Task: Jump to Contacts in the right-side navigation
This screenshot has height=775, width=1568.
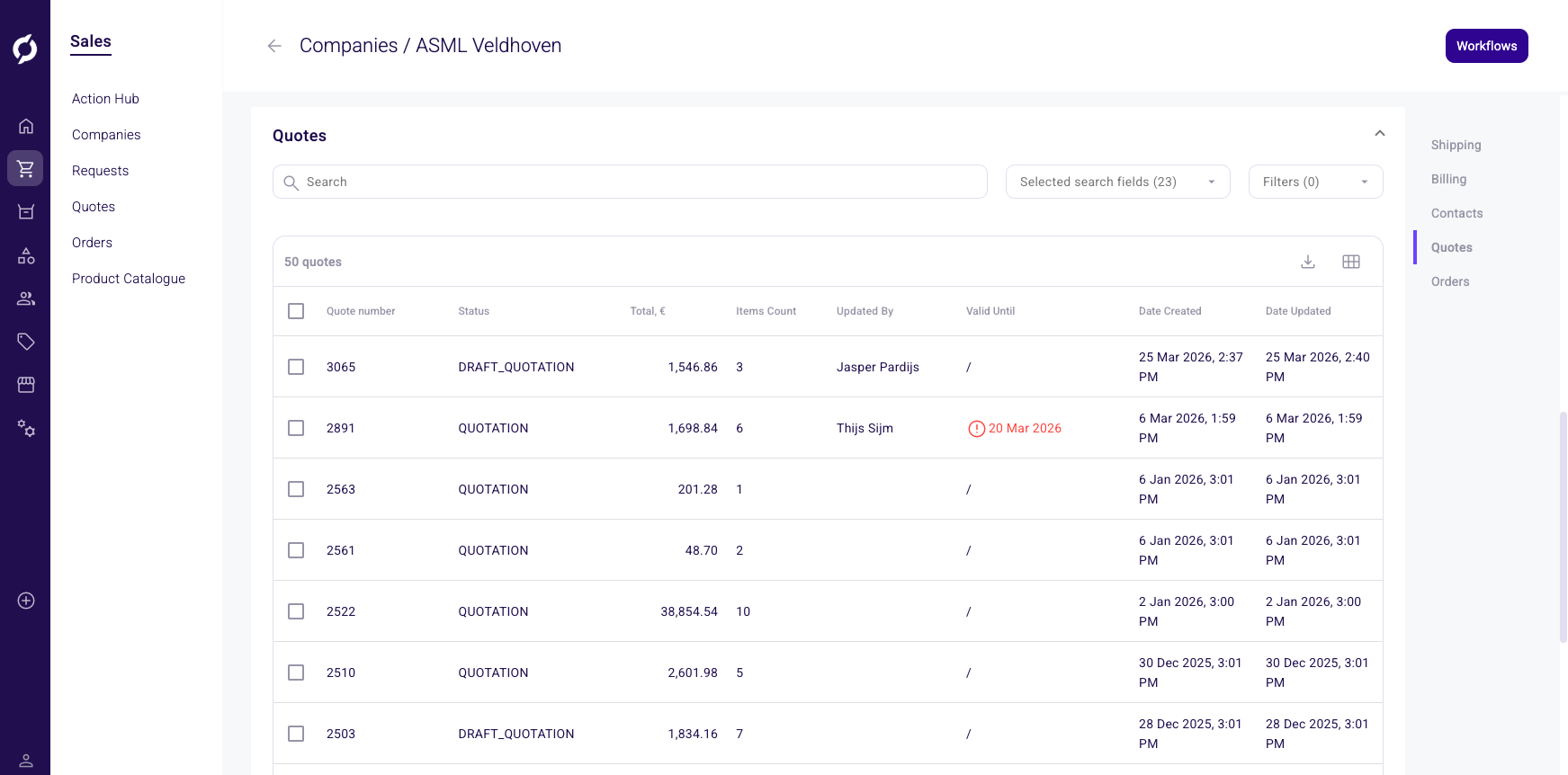Action: coord(1456,213)
